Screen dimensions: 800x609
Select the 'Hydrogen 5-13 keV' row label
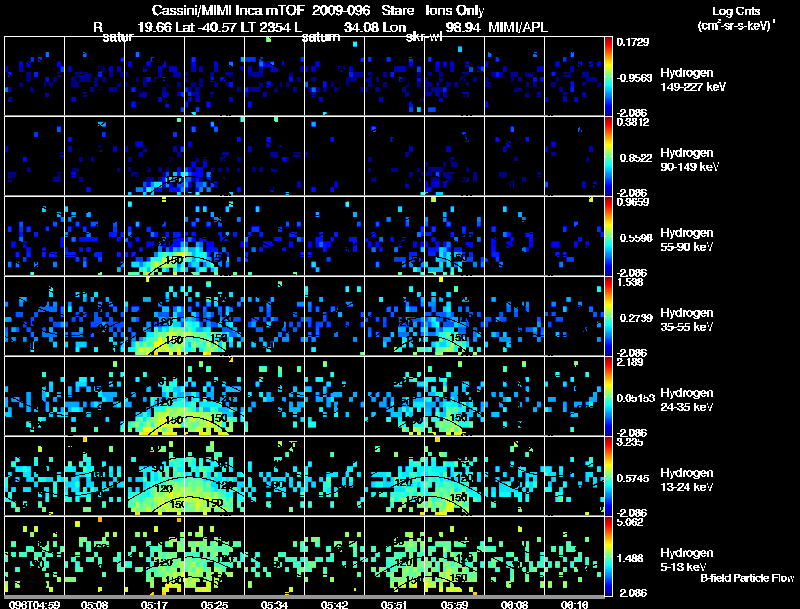[687, 560]
